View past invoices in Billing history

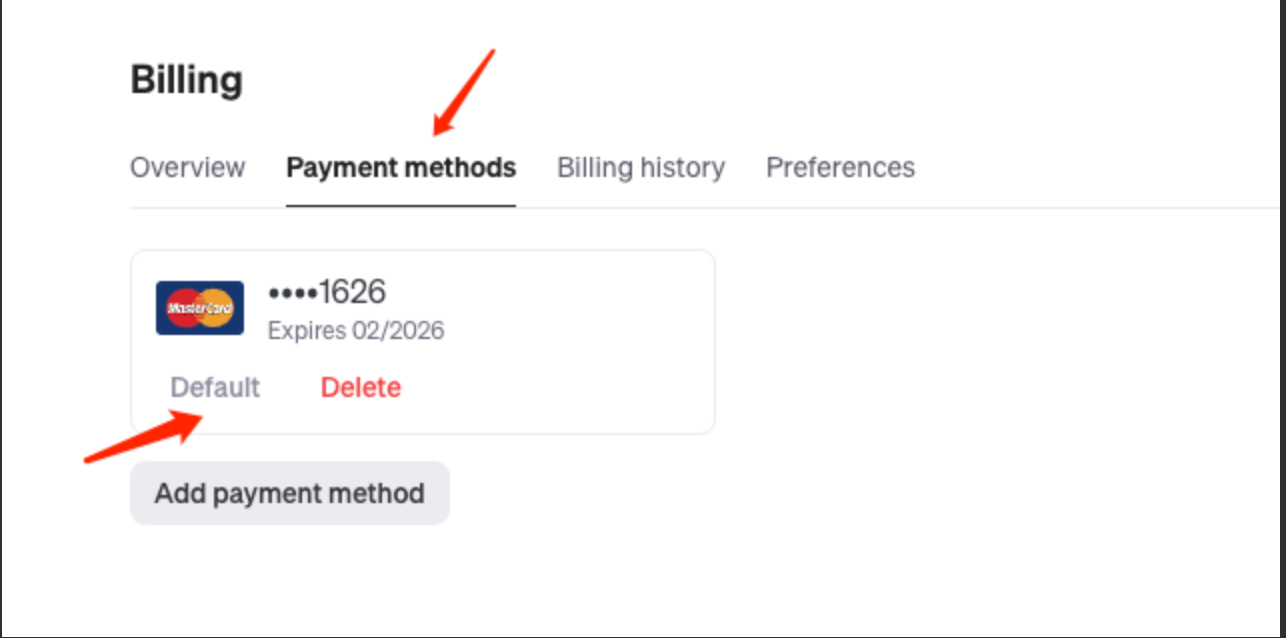pos(640,167)
